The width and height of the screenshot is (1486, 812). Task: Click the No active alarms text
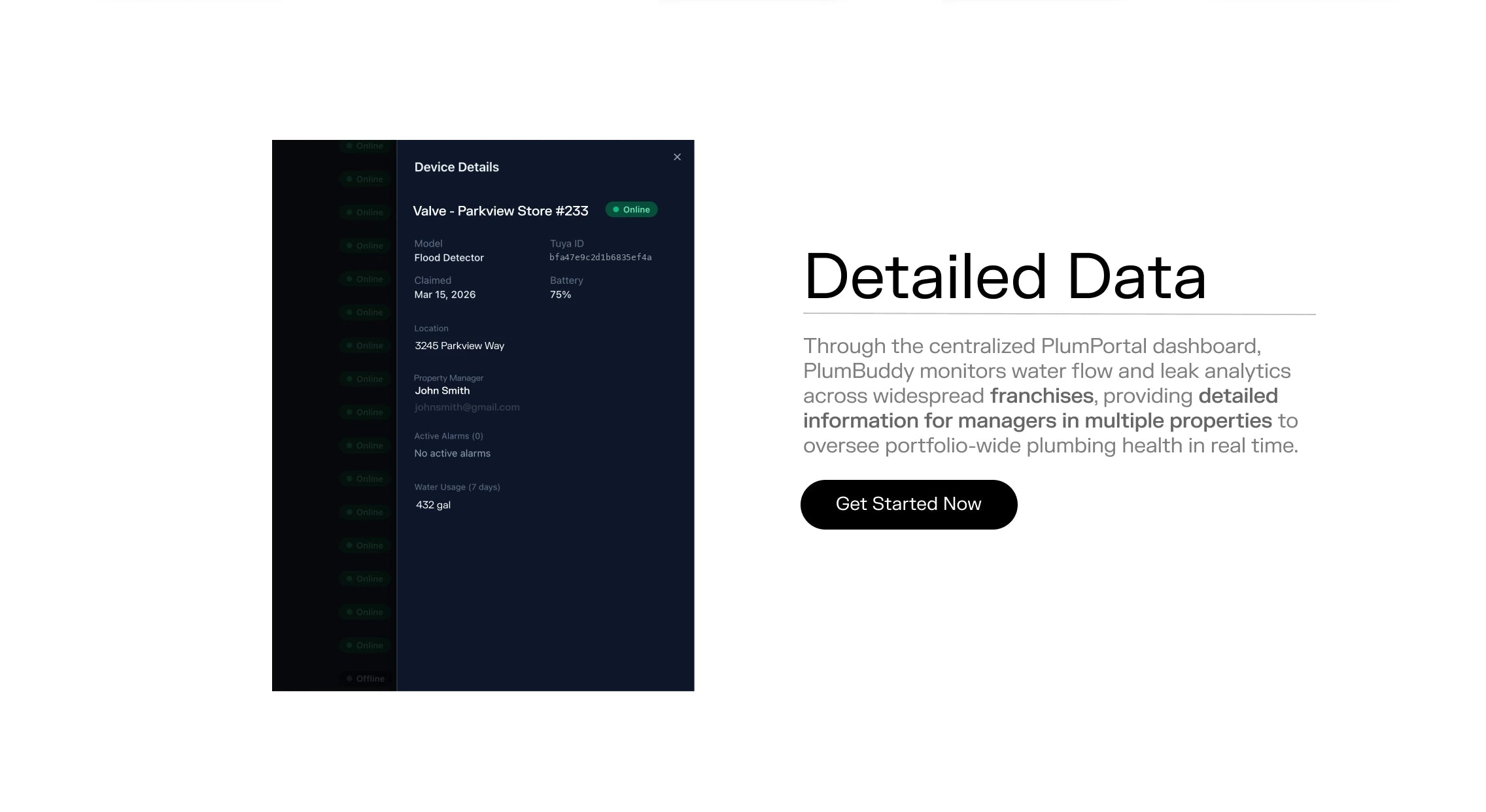click(x=452, y=454)
